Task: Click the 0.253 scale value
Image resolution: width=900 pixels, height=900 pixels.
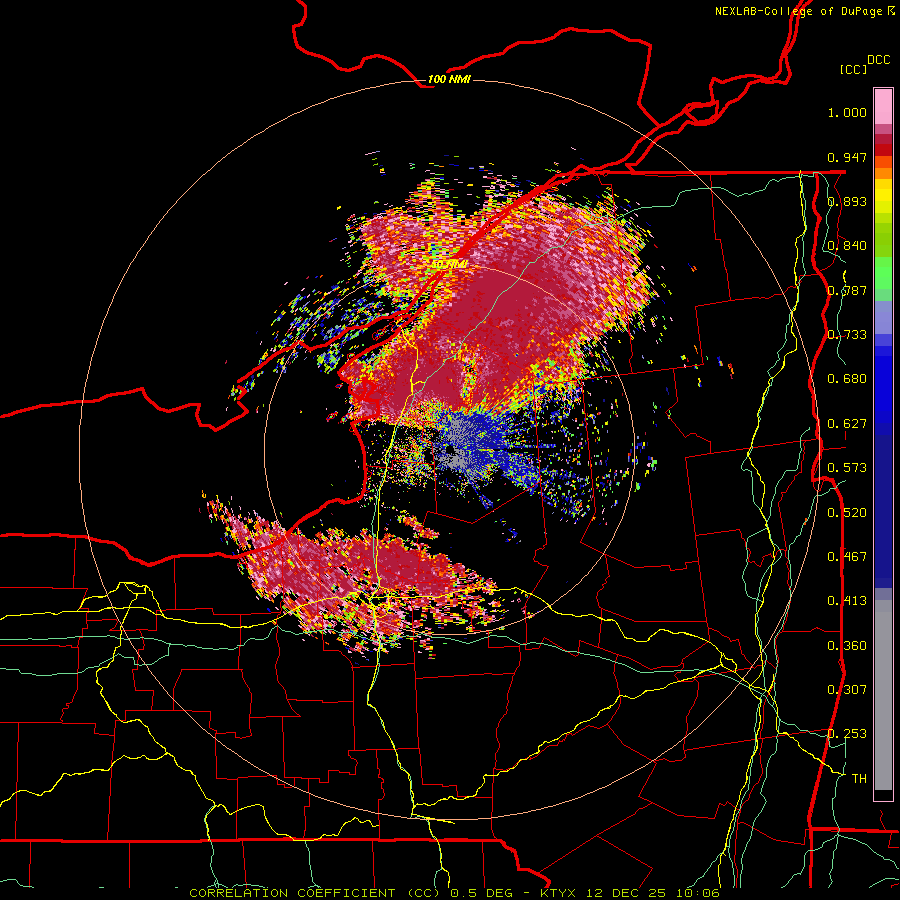Action: pos(847,734)
